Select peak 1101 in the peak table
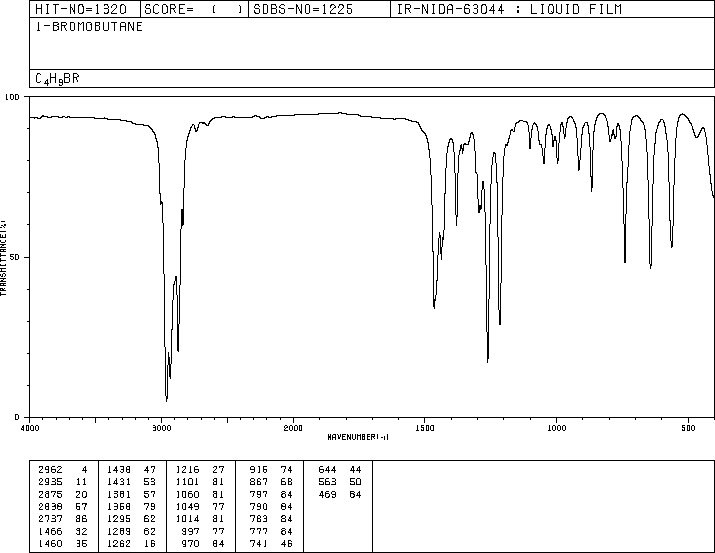The image size is (715, 553). 187,482
